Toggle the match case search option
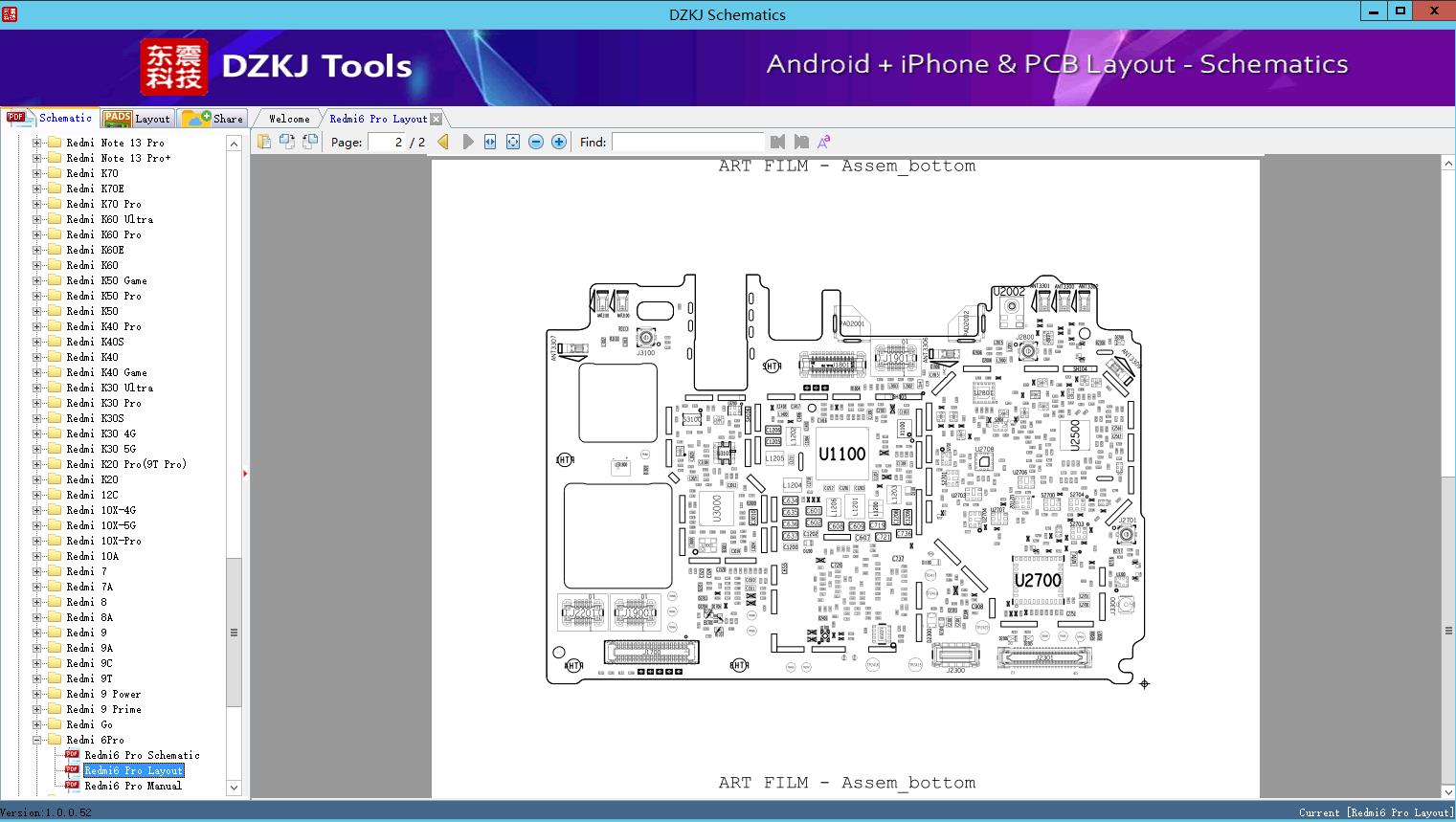1456x822 pixels. tap(824, 142)
